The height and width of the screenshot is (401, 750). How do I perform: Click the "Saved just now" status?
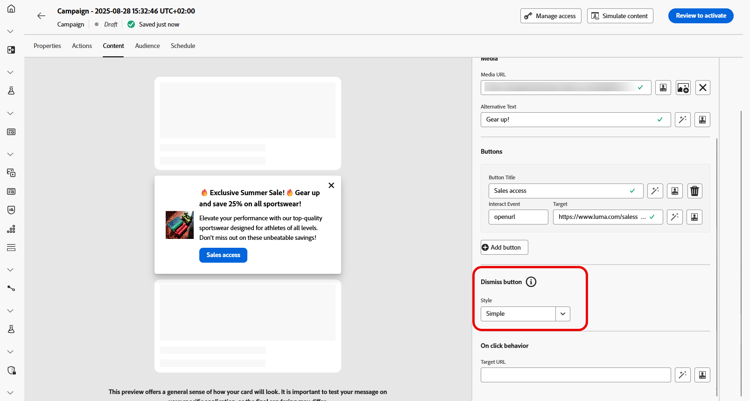[159, 24]
